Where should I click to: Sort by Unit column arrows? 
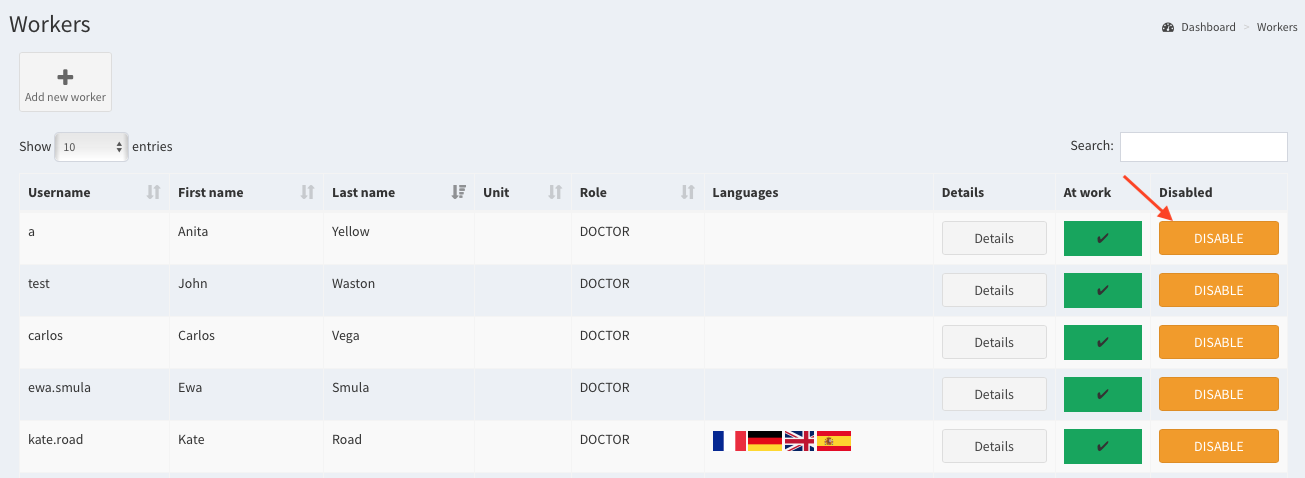555,192
